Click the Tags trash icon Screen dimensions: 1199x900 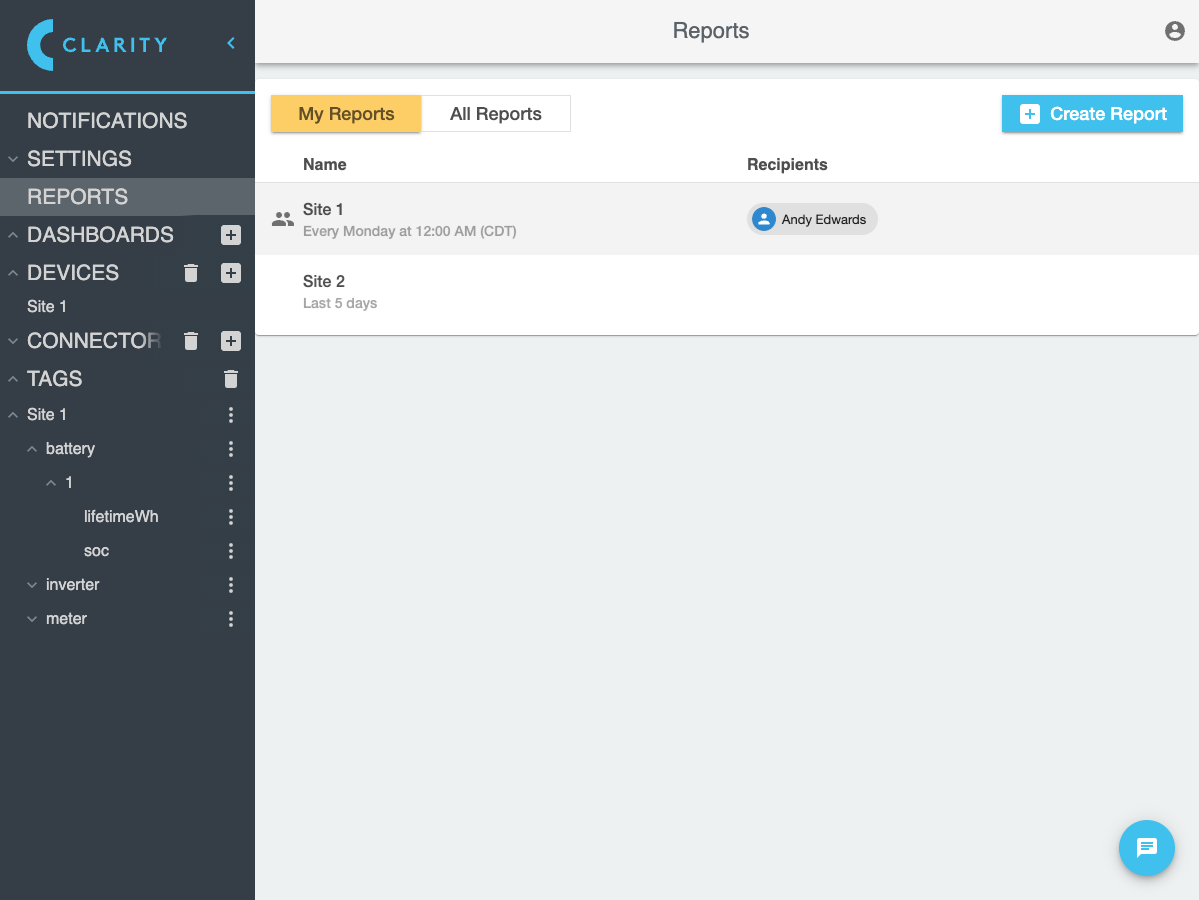[231, 379]
